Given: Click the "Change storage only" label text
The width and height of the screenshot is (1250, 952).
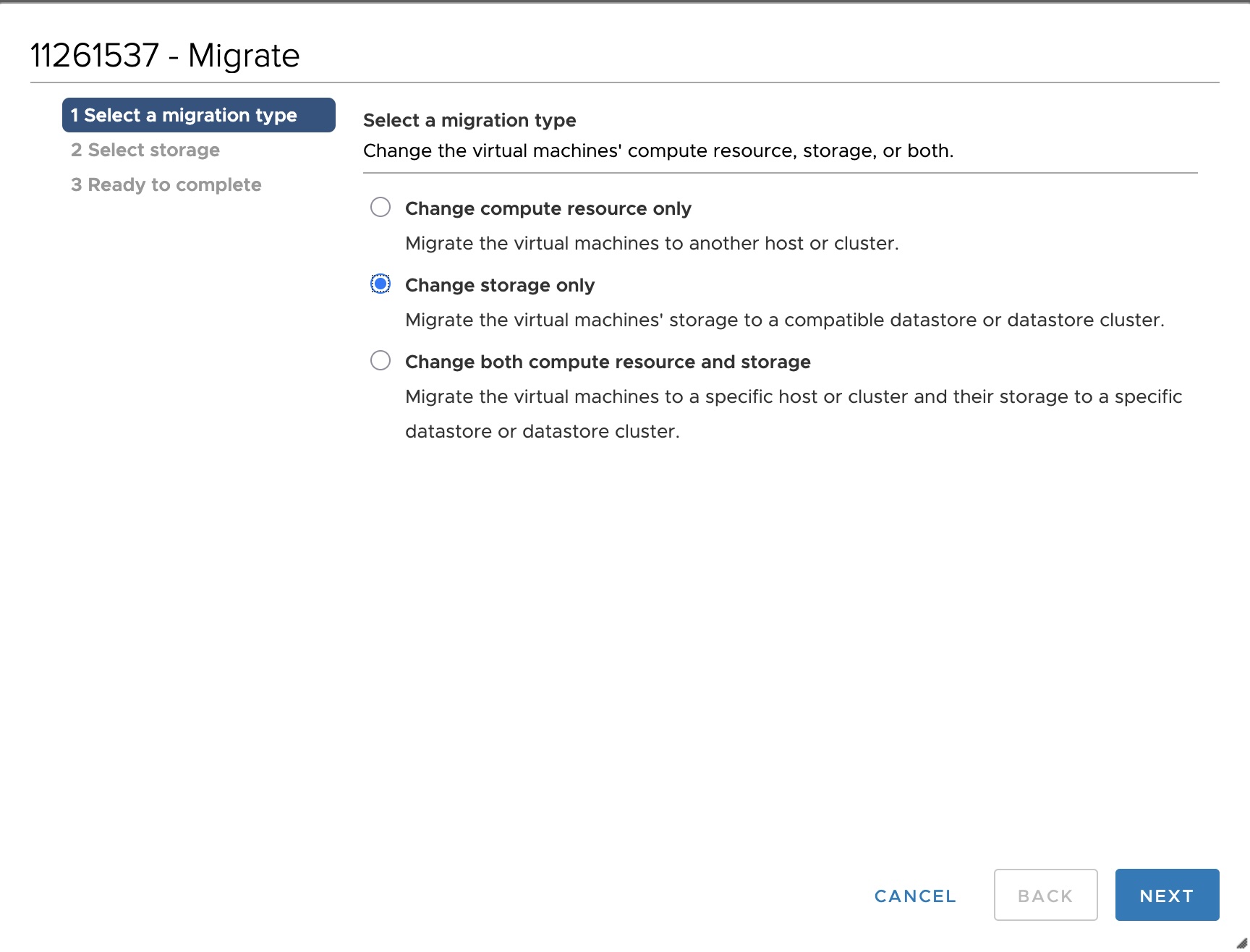Looking at the screenshot, I should coord(500,285).
